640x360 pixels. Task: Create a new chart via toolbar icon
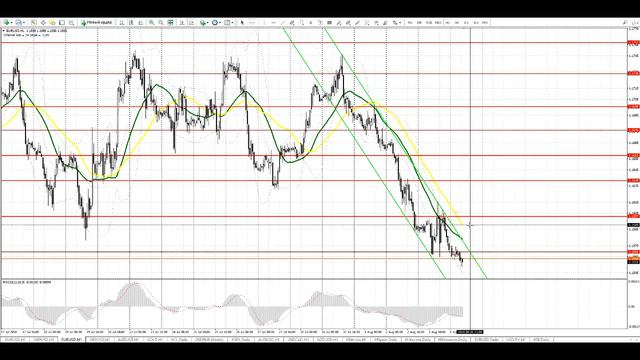pyautogui.click(x=6, y=22)
